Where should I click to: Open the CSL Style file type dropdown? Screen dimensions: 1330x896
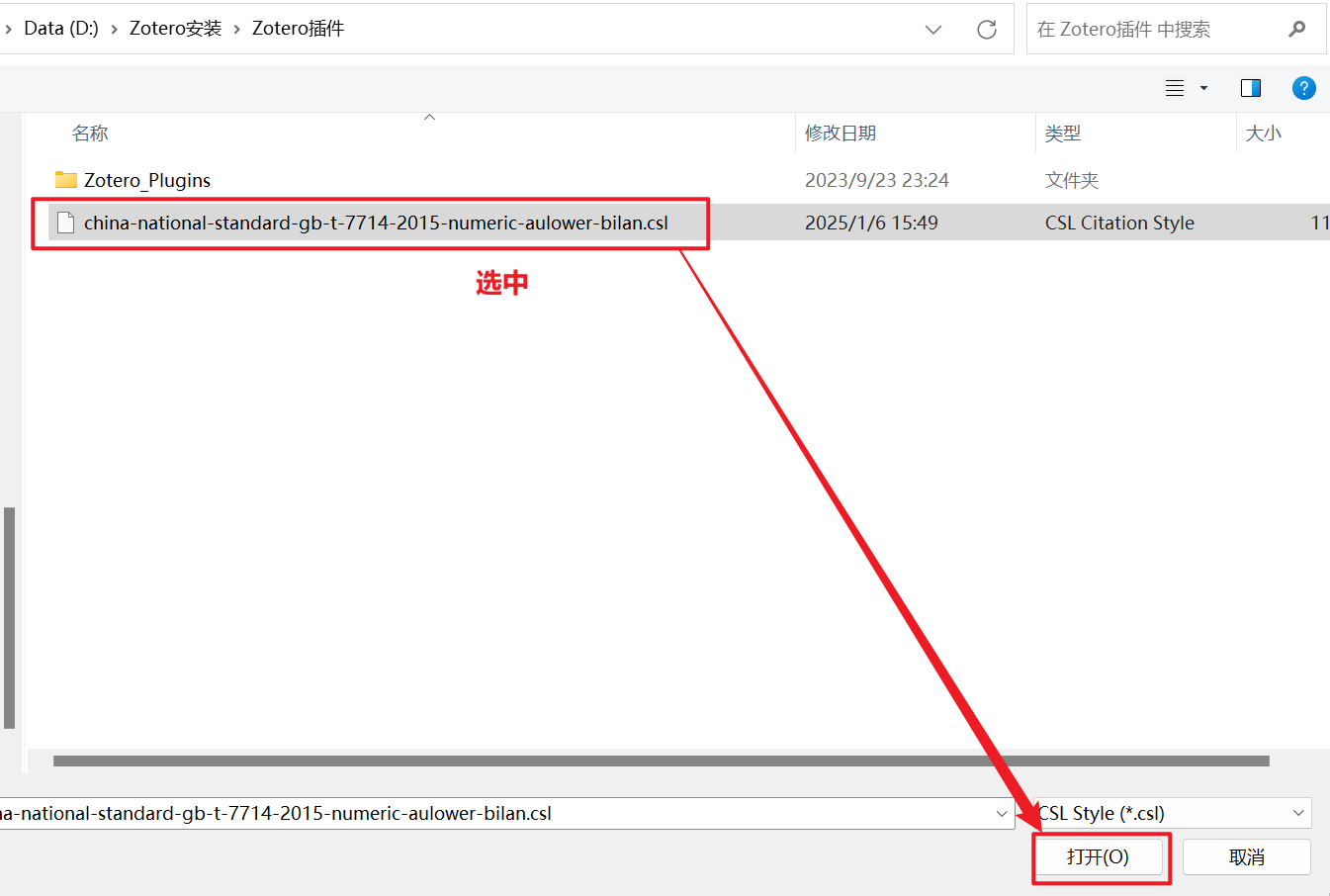tap(1172, 814)
